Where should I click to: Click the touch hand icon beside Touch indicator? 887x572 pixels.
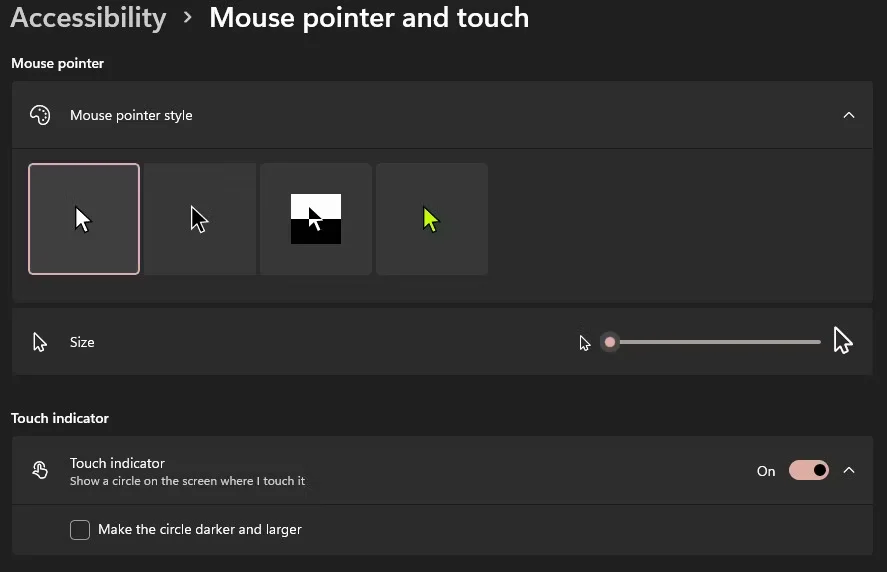pyautogui.click(x=40, y=470)
